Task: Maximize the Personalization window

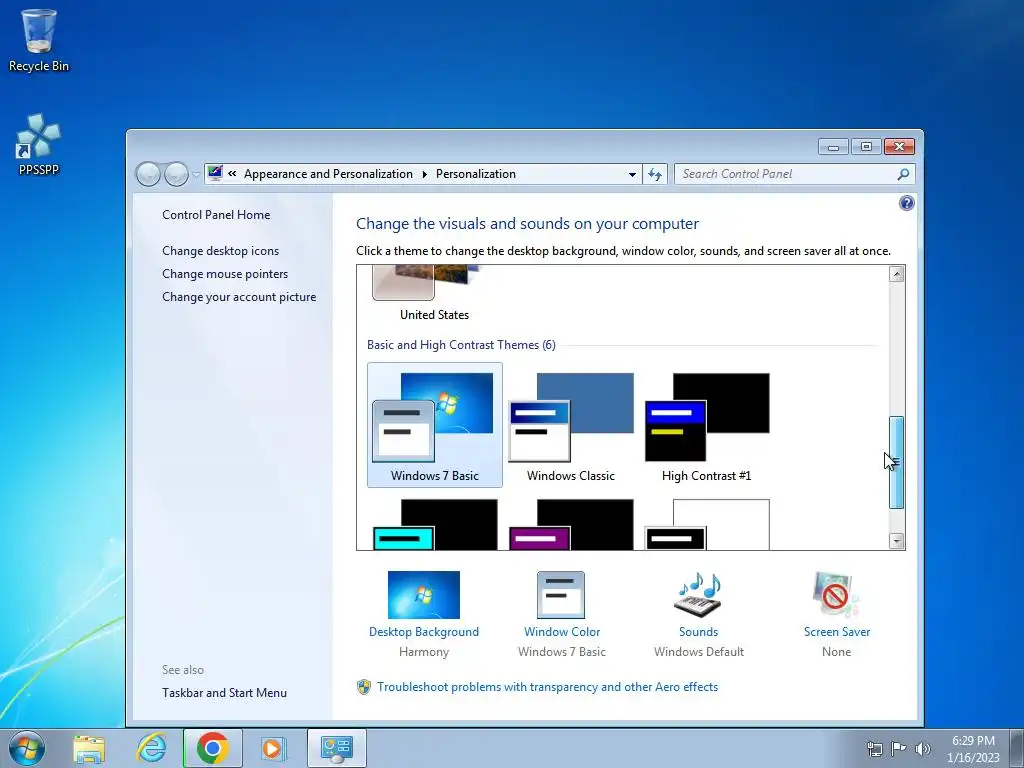Action: tap(866, 147)
